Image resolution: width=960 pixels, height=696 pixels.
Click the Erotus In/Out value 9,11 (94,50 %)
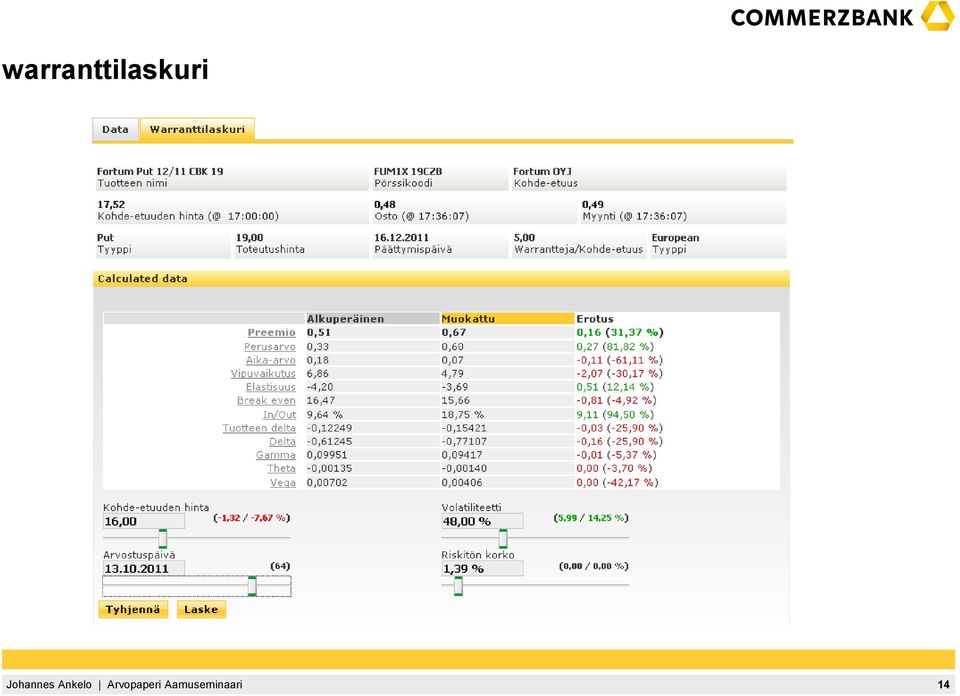pyautogui.click(x=615, y=414)
